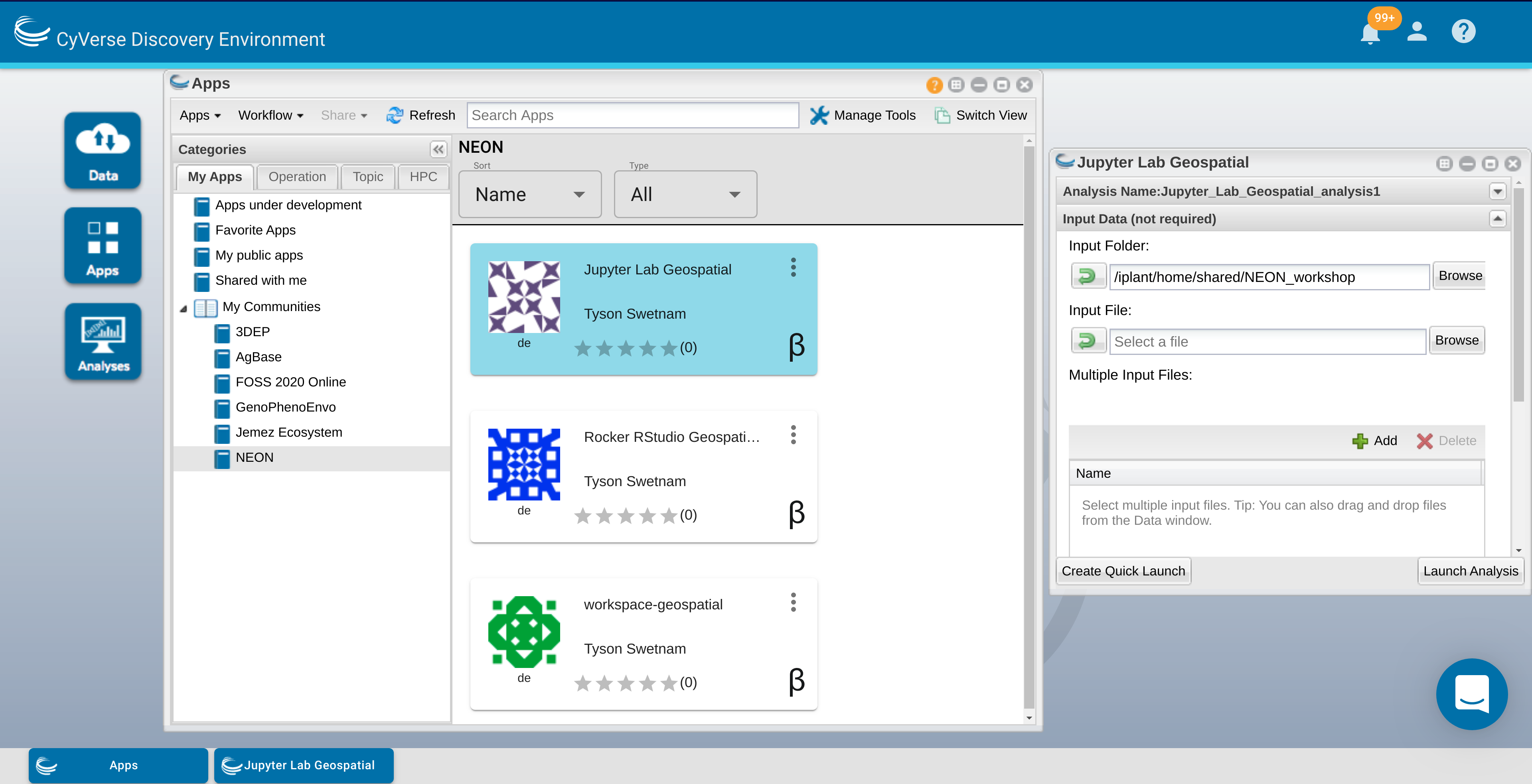Open the Workflow menu

270,115
